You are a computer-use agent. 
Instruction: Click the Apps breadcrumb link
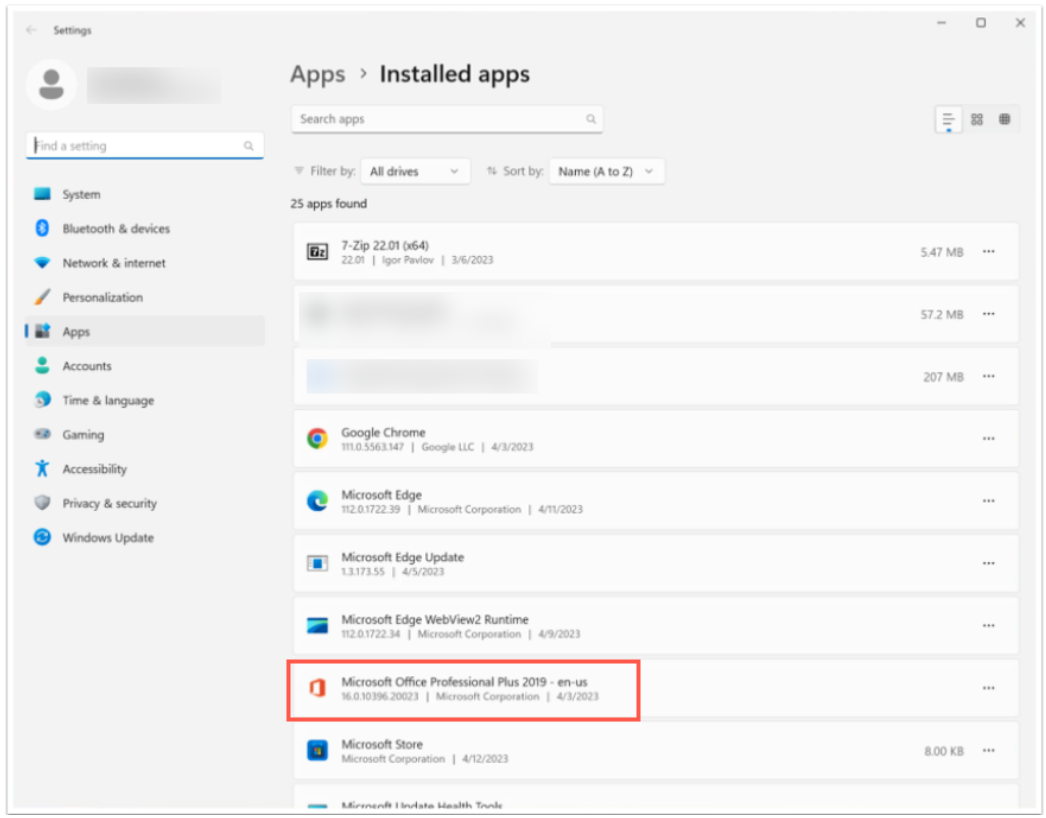click(317, 75)
